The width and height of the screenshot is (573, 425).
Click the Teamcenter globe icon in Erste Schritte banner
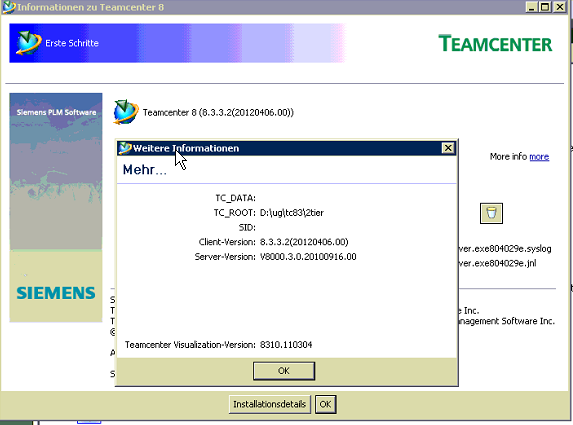29,43
